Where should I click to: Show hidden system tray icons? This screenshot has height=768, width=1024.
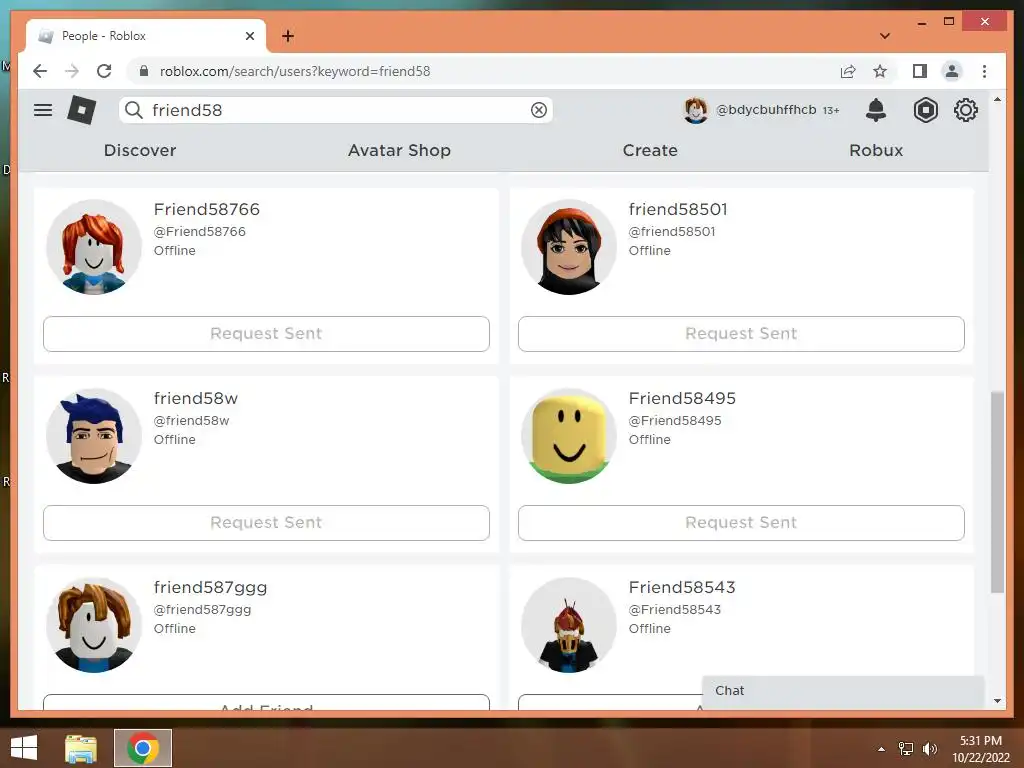click(882, 749)
